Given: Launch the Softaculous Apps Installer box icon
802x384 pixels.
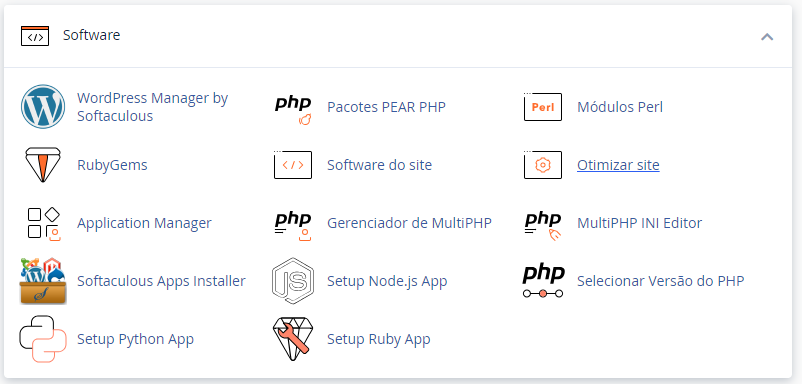Looking at the screenshot, I should (43, 281).
